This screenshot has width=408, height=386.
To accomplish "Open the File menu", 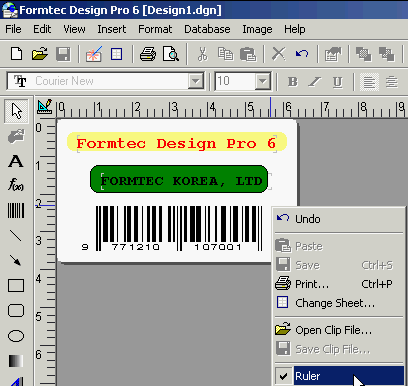I will tap(13, 29).
